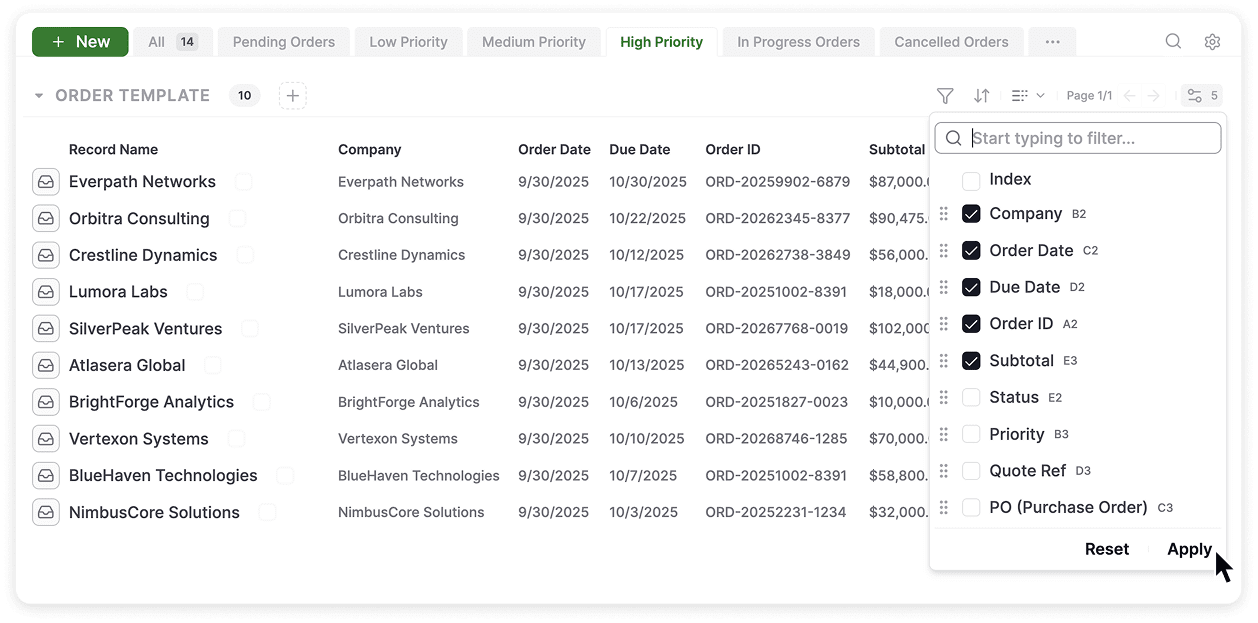Viewport: 1258px width, 623px height.
Task: Open the search icon in top bar
Action: (1173, 42)
